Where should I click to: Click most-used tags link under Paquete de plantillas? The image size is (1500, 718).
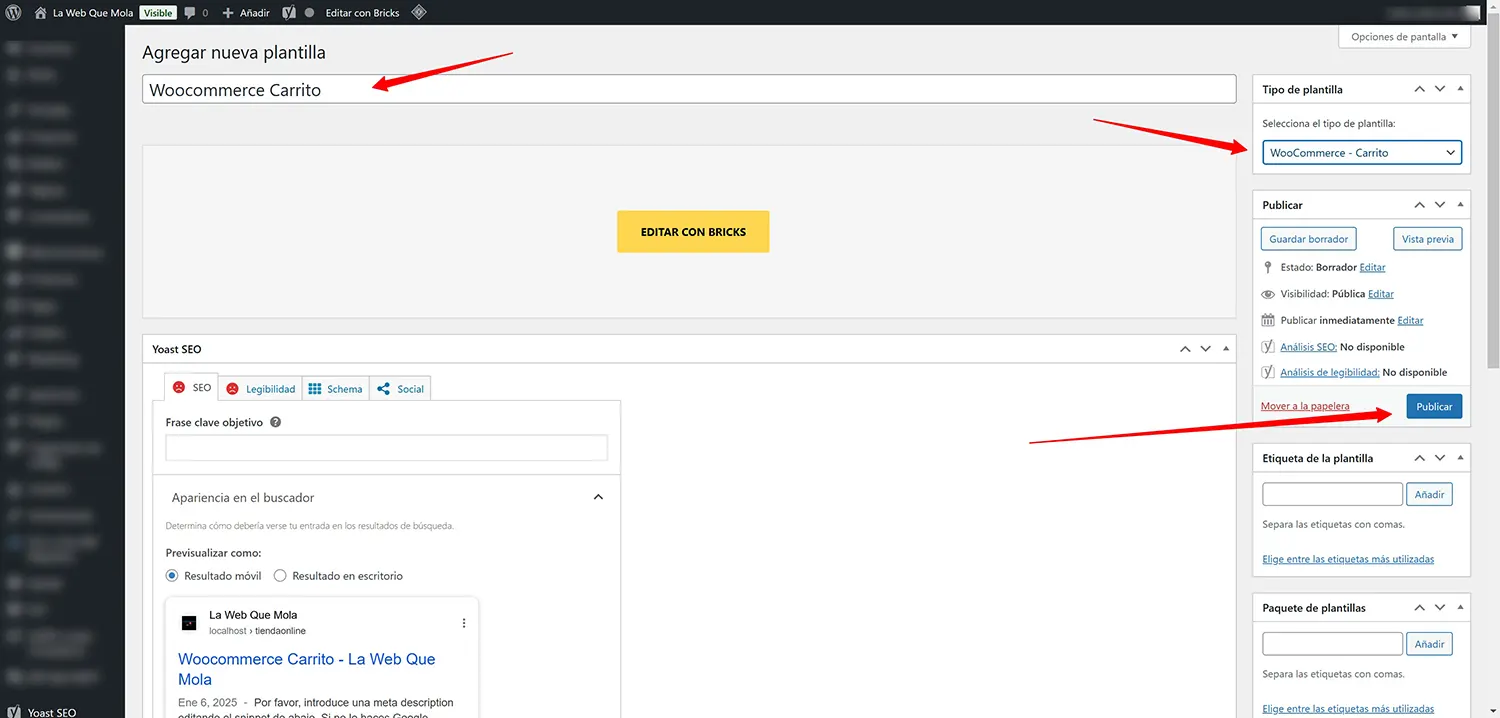[x=1348, y=709]
